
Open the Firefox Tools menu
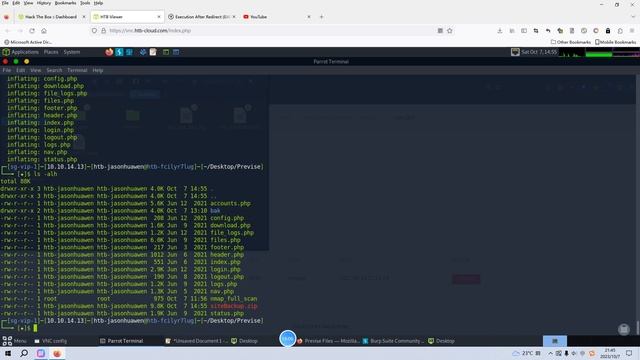pos(85,3)
